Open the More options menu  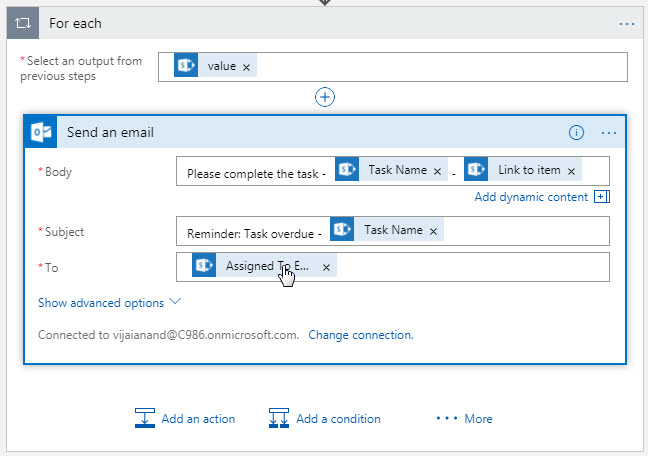465,419
